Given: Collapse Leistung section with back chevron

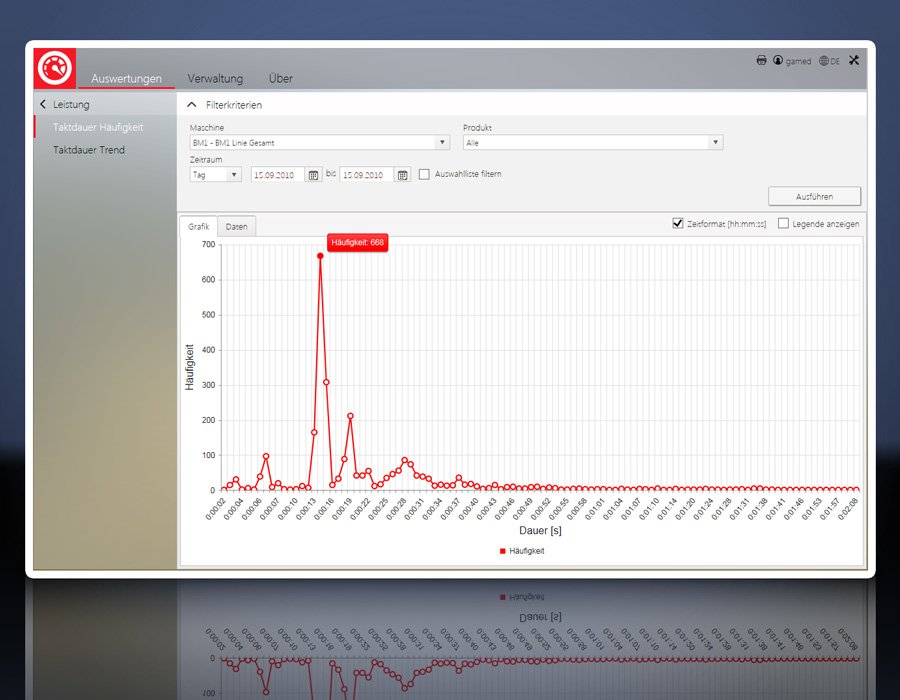Looking at the screenshot, I should click(x=43, y=104).
